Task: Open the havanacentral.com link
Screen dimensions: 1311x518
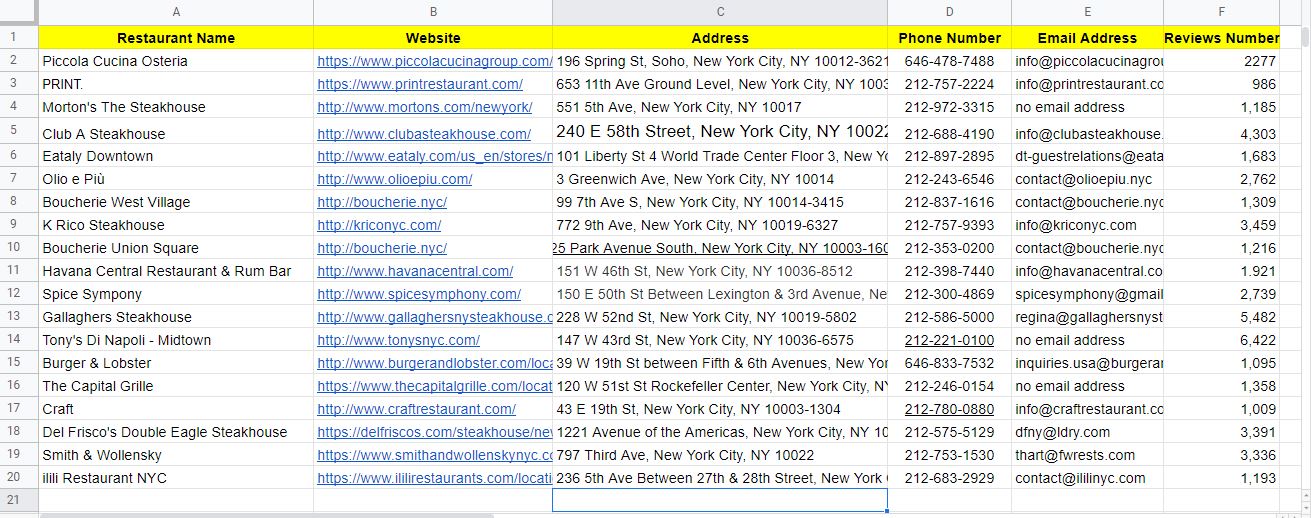Action: [415, 271]
